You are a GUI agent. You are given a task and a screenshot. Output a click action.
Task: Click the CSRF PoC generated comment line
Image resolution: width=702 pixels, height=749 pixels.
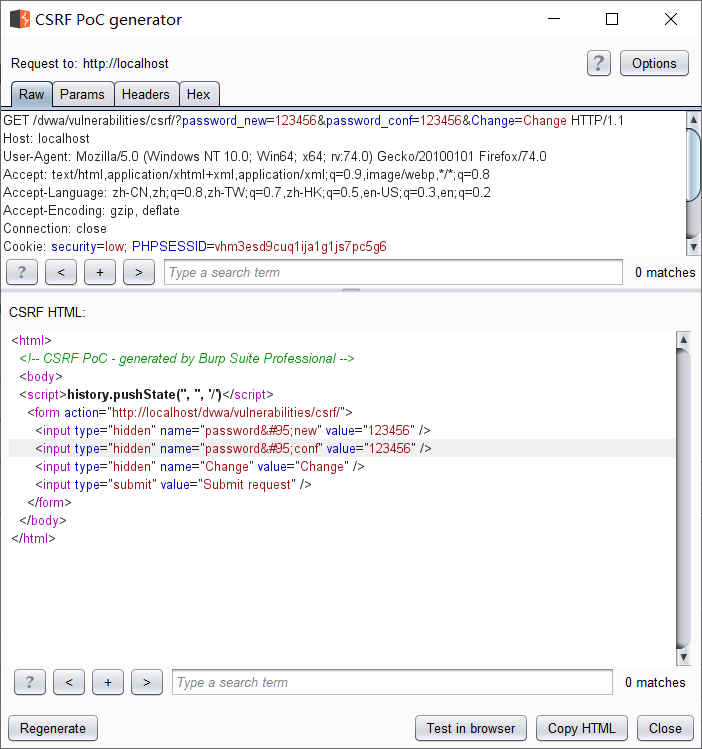pyautogui.click(x=187, y=359)
